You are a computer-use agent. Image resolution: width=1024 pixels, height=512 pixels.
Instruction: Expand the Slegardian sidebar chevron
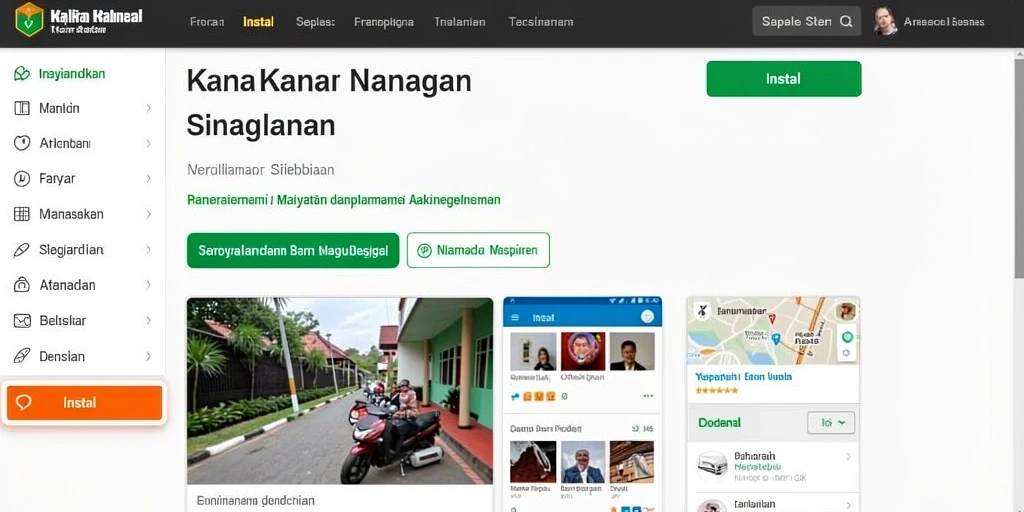148,249
